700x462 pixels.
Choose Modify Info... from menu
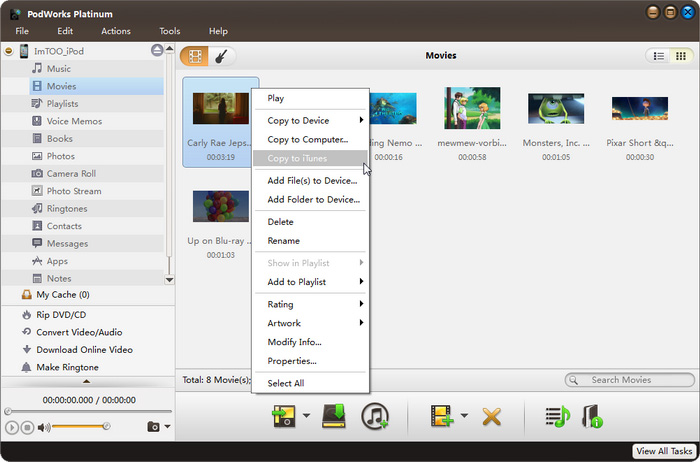click(x=310, y=342)
